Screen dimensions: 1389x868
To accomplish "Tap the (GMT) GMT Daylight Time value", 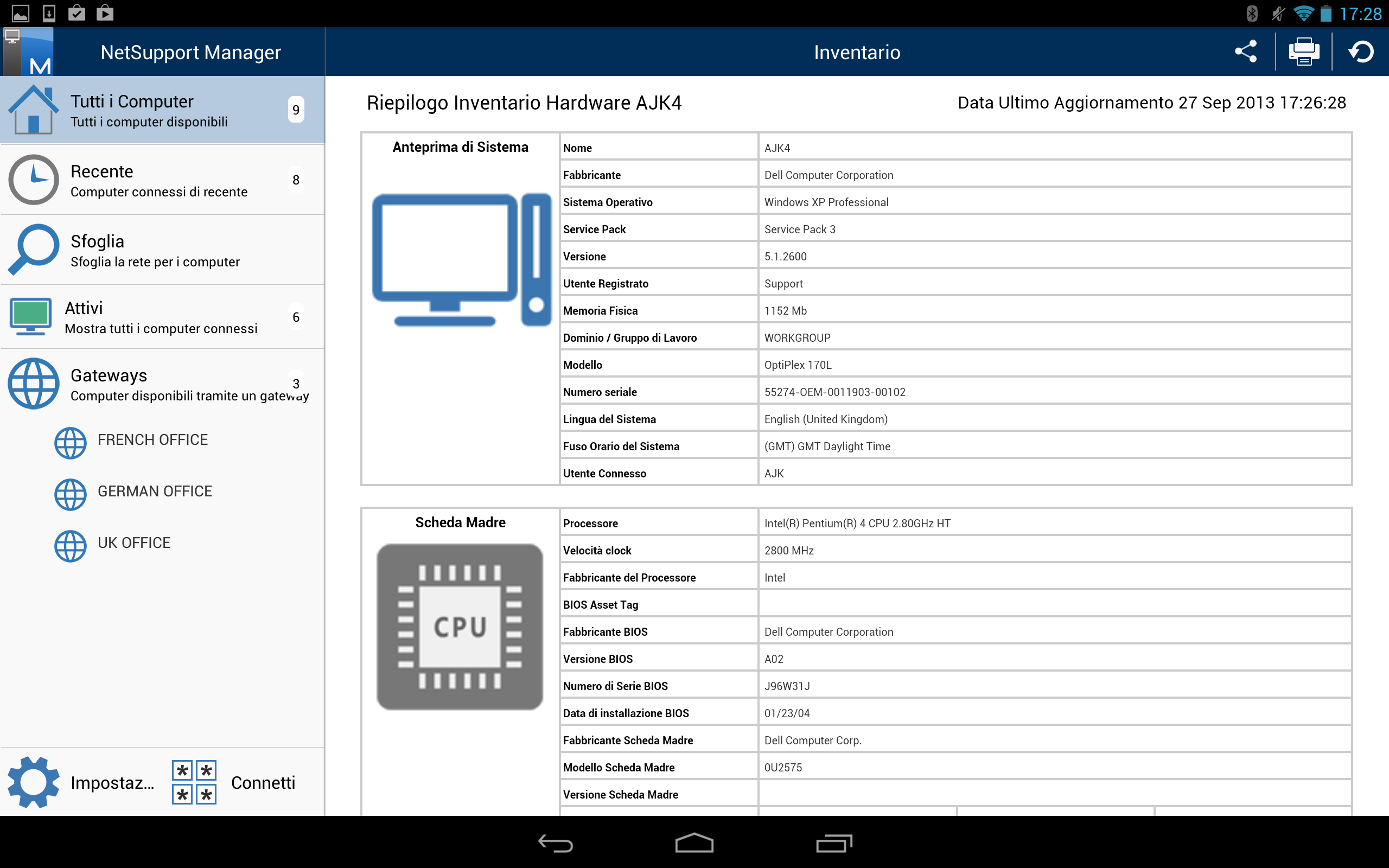I will coord(827,446).
